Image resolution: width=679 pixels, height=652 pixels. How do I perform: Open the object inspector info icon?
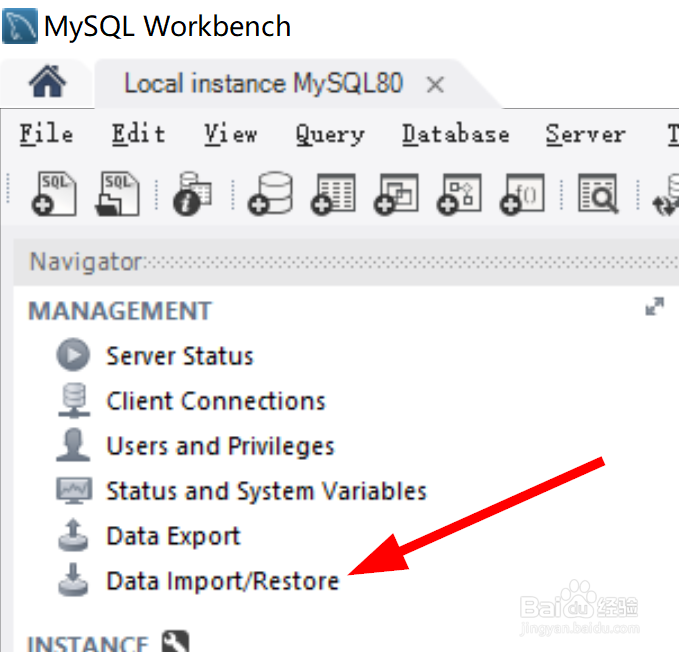click(192, 194)
